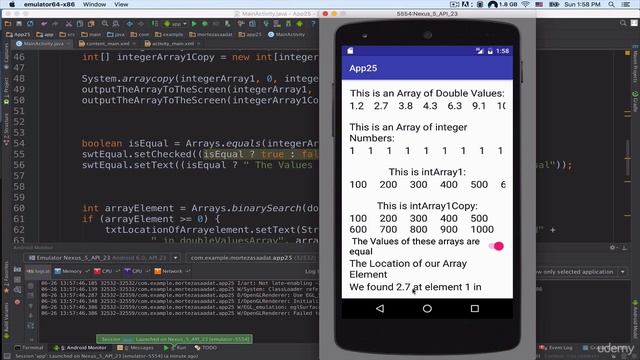Open the Android Monitor tool window
Viewport: 640px width, 360px height.
(80, 348)
